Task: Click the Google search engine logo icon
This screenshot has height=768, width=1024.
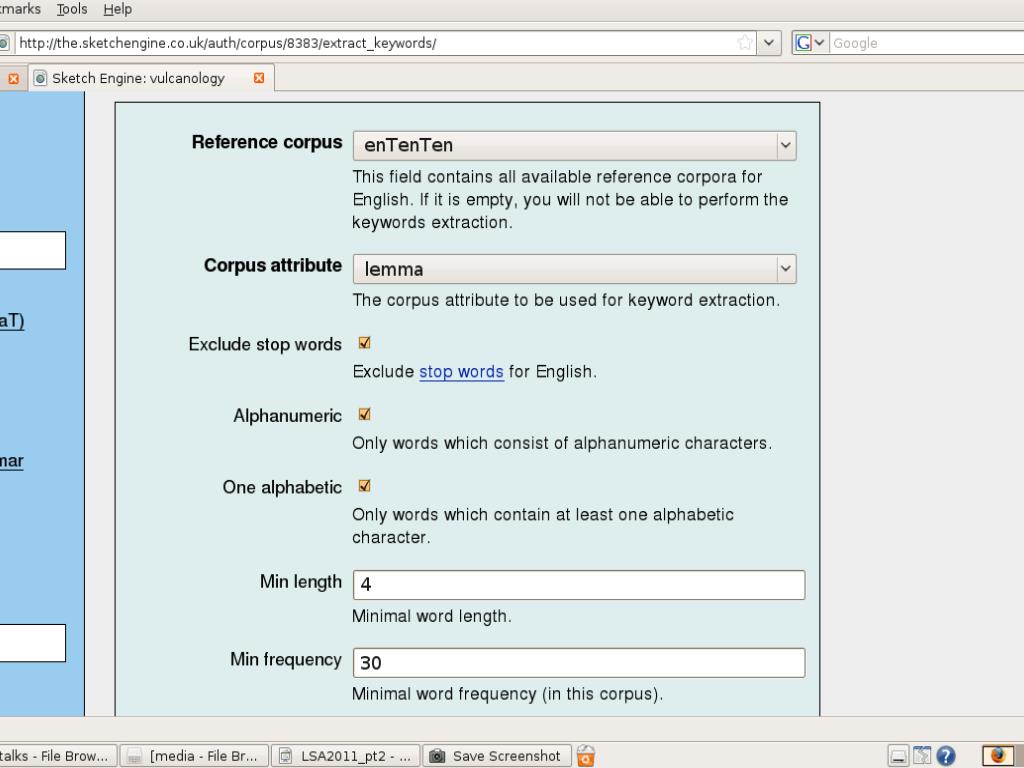Action: tap(803, 43)
